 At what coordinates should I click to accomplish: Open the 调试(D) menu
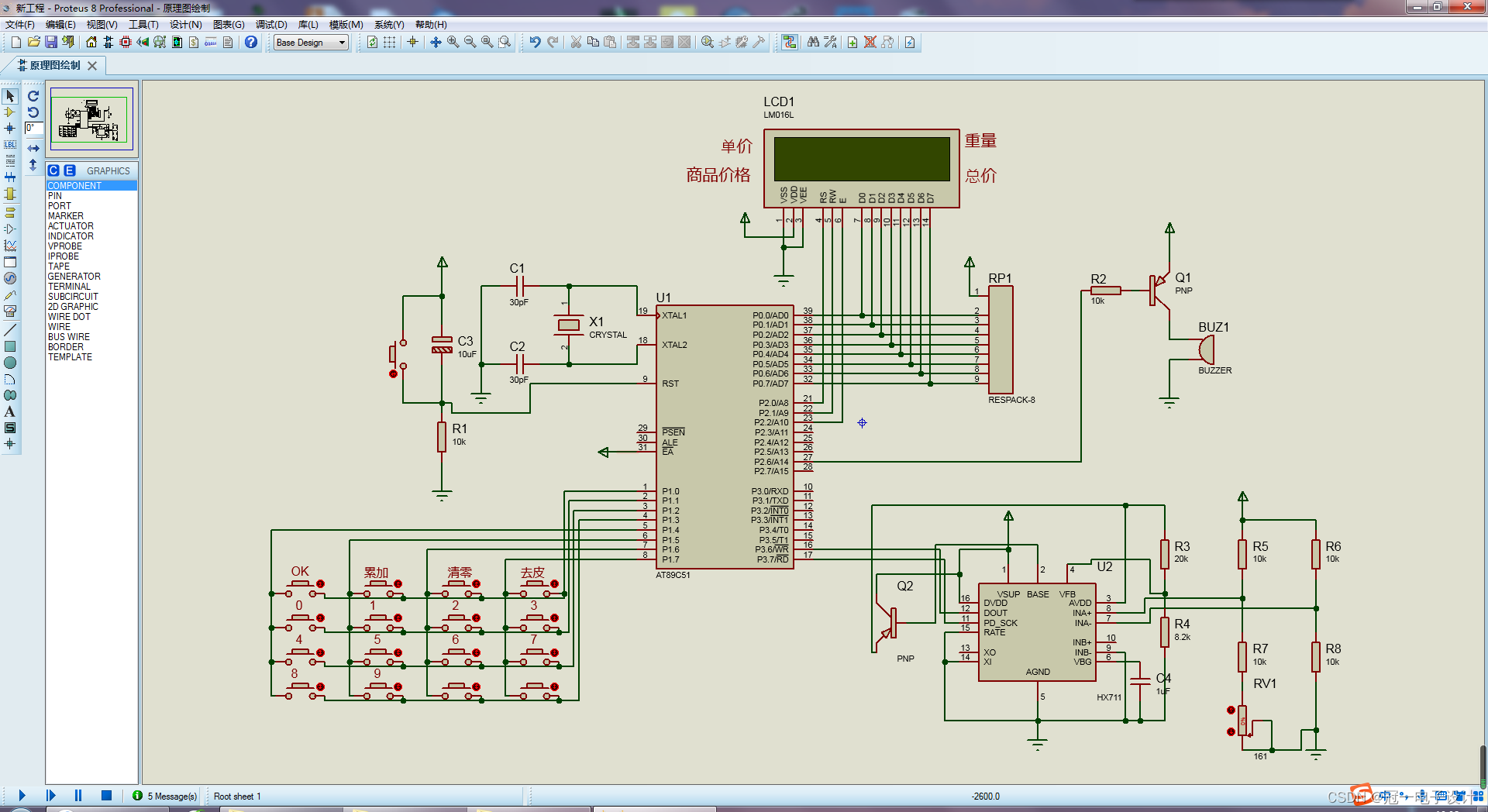pyautogui.click(x=271, y=25)
